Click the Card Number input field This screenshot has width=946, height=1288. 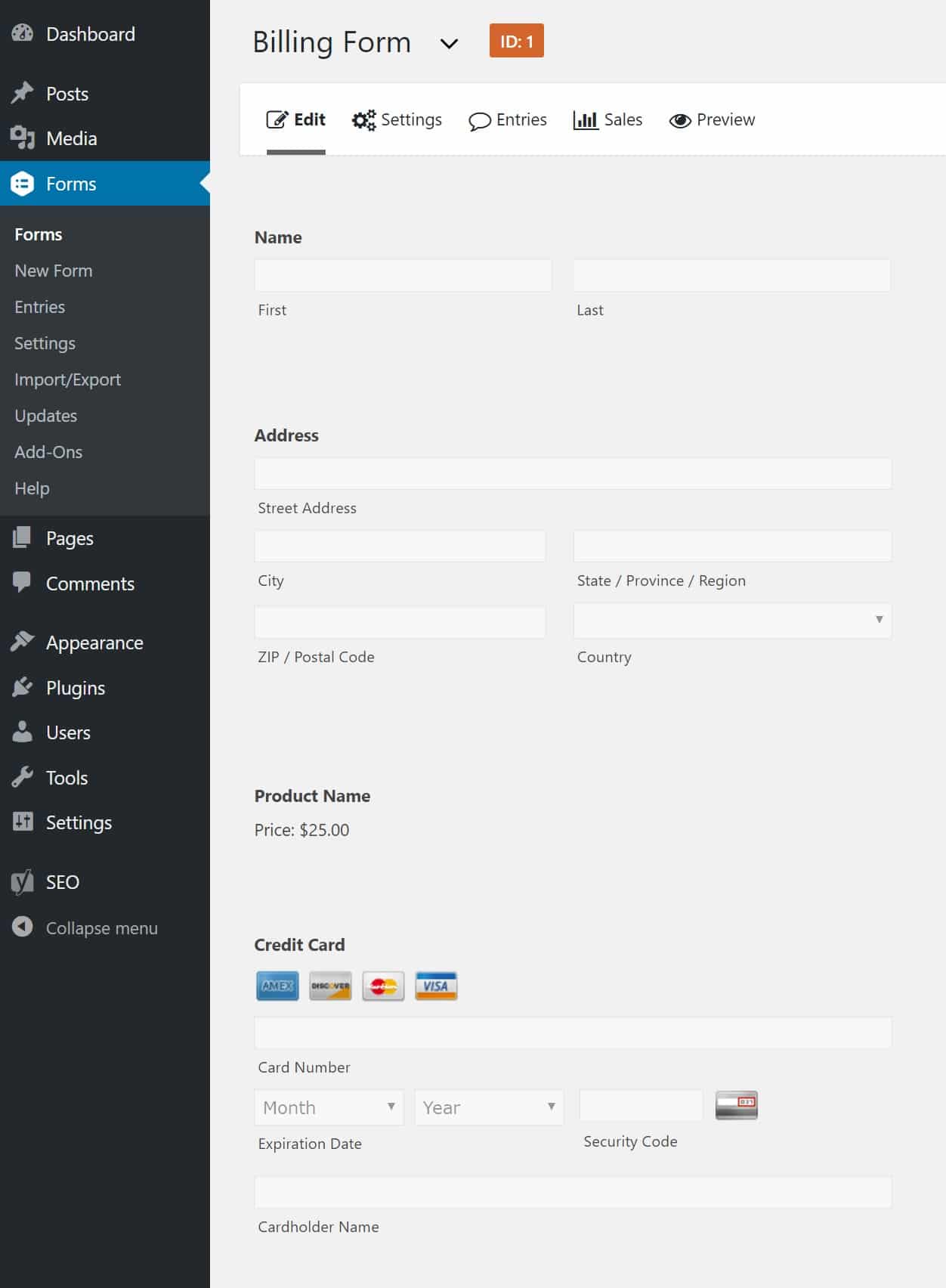tap(573, 1033)
